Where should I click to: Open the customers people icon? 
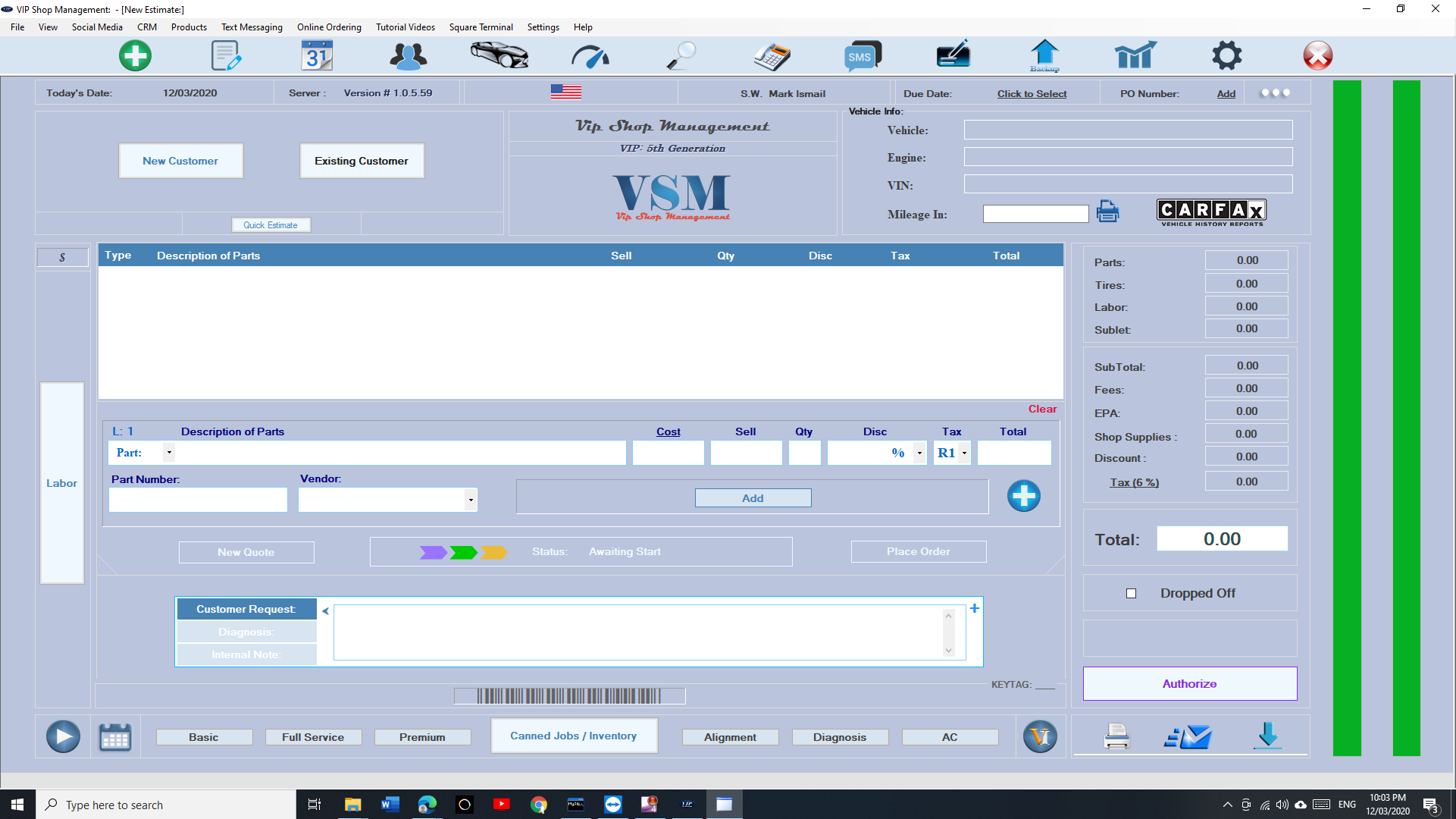[x=408, y=55]
